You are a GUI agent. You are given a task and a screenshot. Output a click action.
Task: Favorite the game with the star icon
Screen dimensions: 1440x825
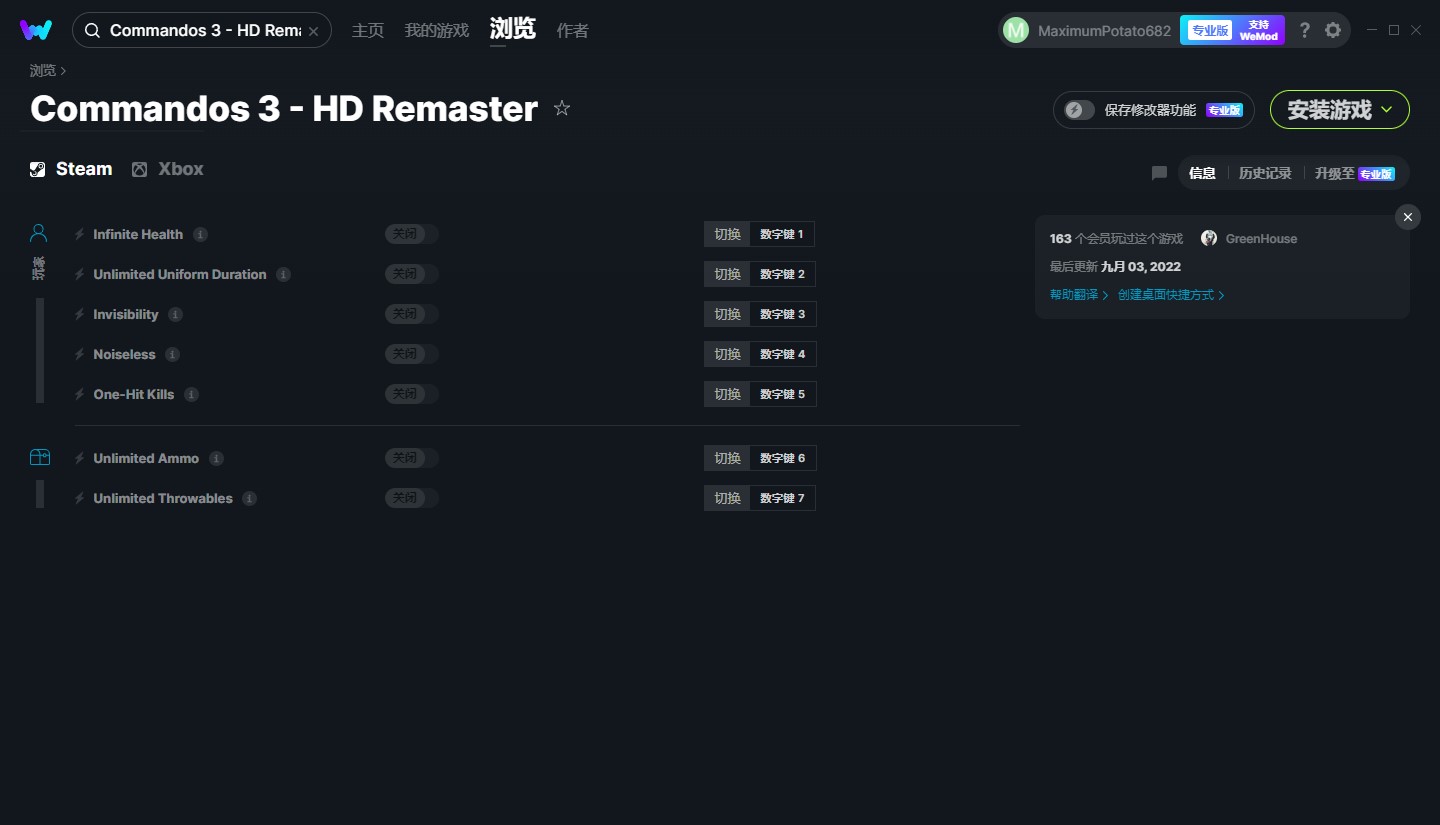[x=562, y=108]
